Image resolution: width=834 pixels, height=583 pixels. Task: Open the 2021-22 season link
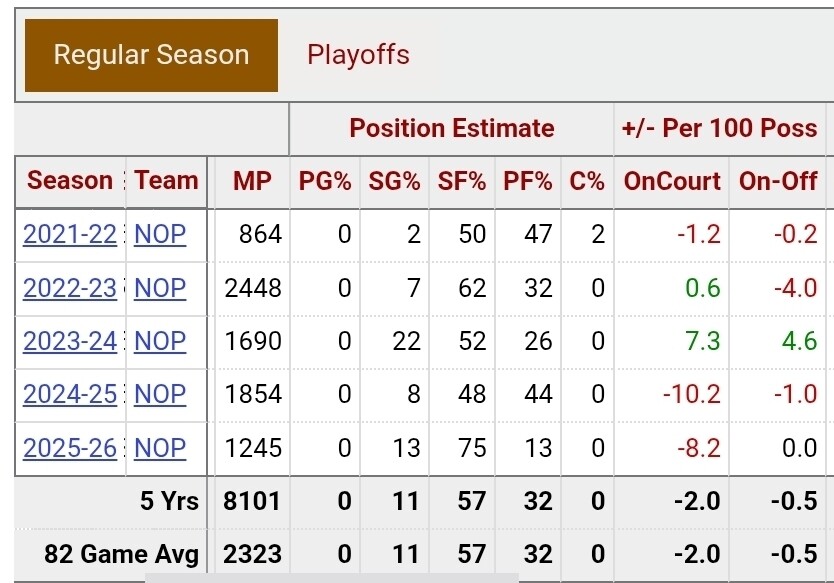coord(70,234)
